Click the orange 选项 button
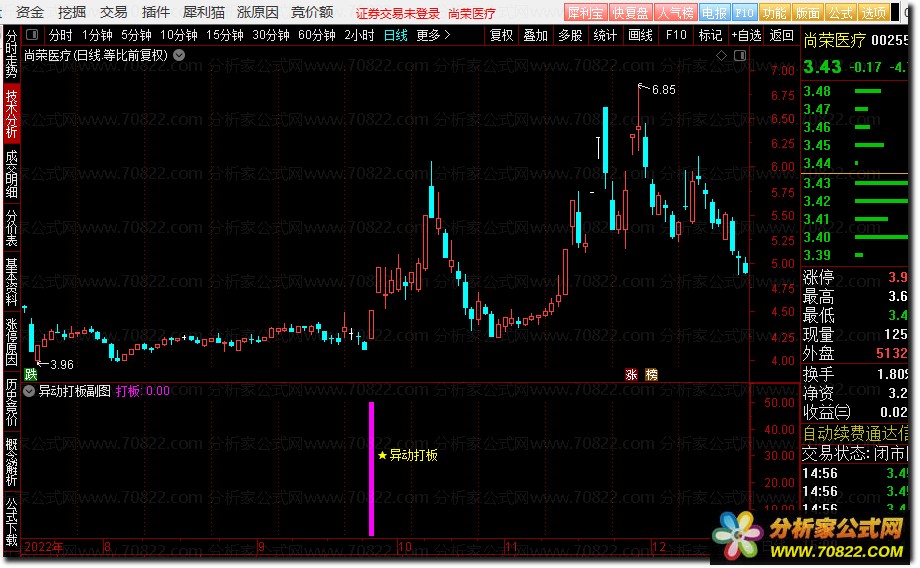 [x=874, y=12]
